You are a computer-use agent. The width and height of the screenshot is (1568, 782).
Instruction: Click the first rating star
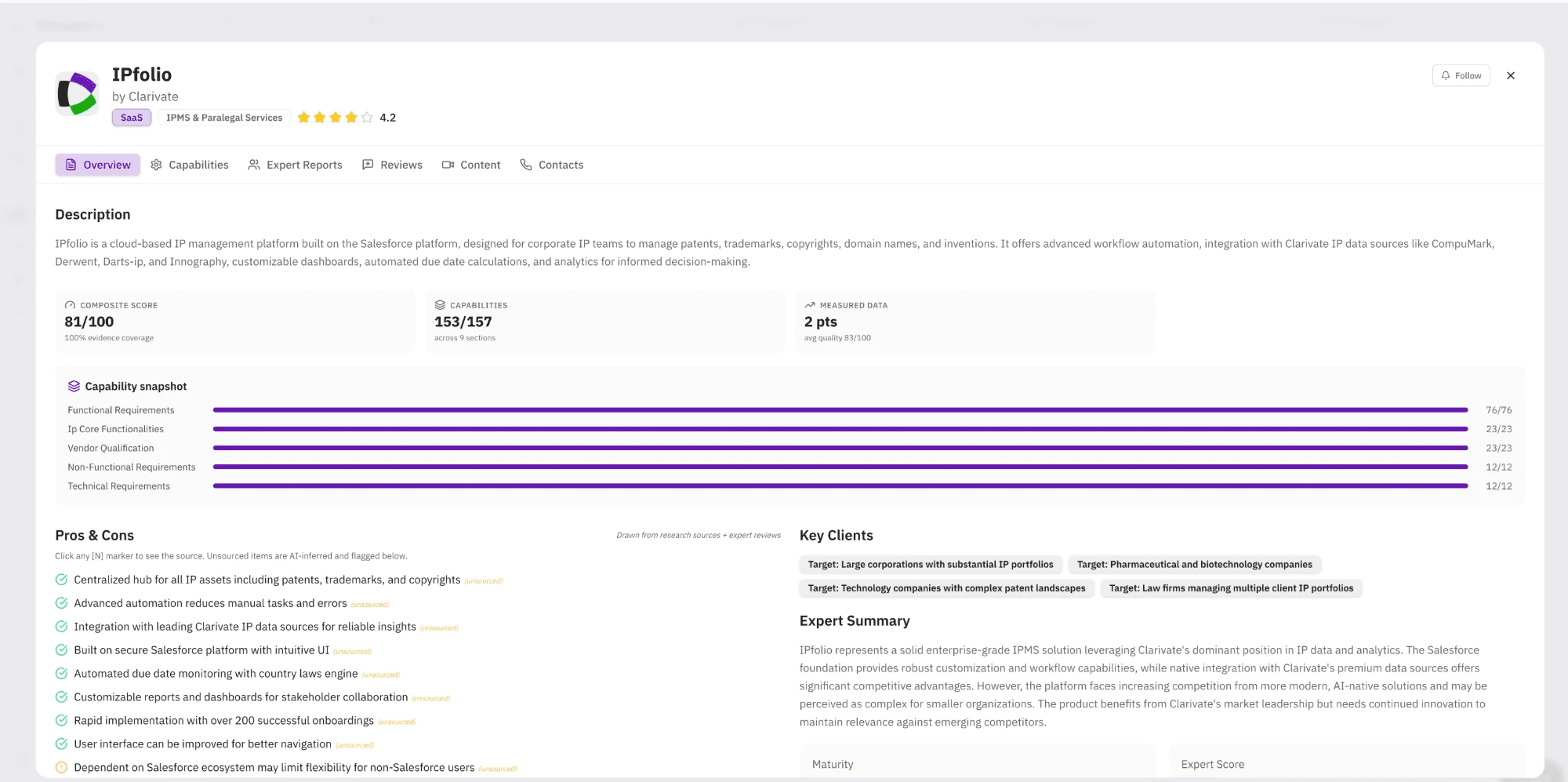click(303, 118)
